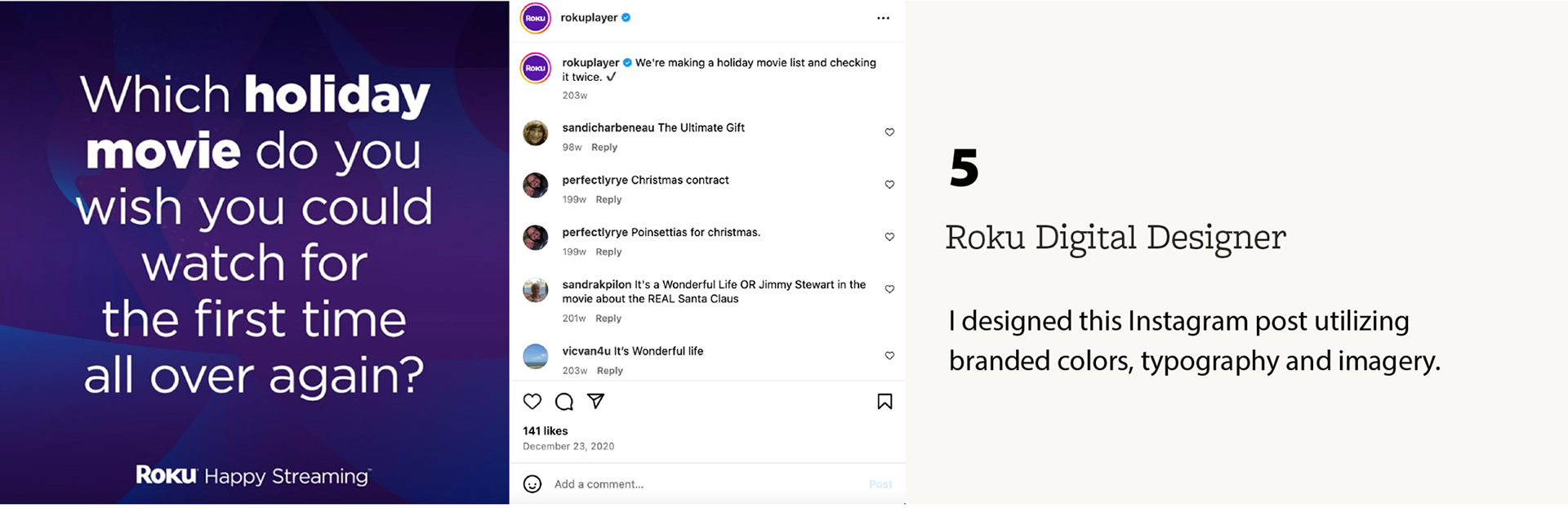1568x508 pixels.
Task: Heart the 'Christmas contract' comment
Action: pyautogui.click(x=889, y=185)
